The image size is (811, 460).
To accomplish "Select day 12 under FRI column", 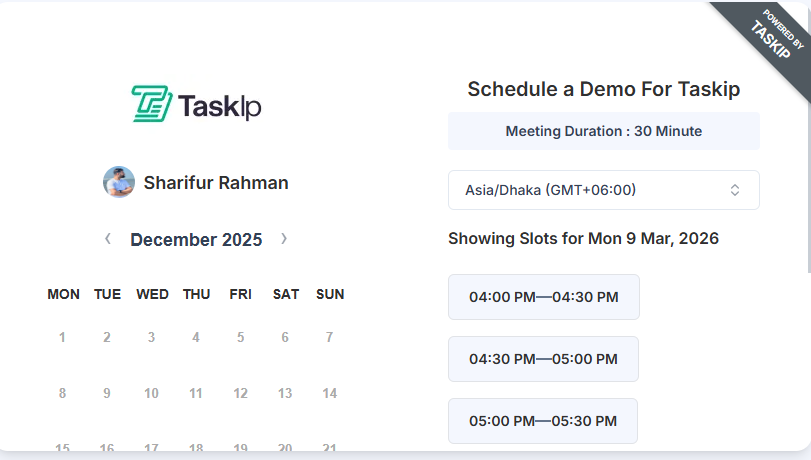I will coord(240,394).
